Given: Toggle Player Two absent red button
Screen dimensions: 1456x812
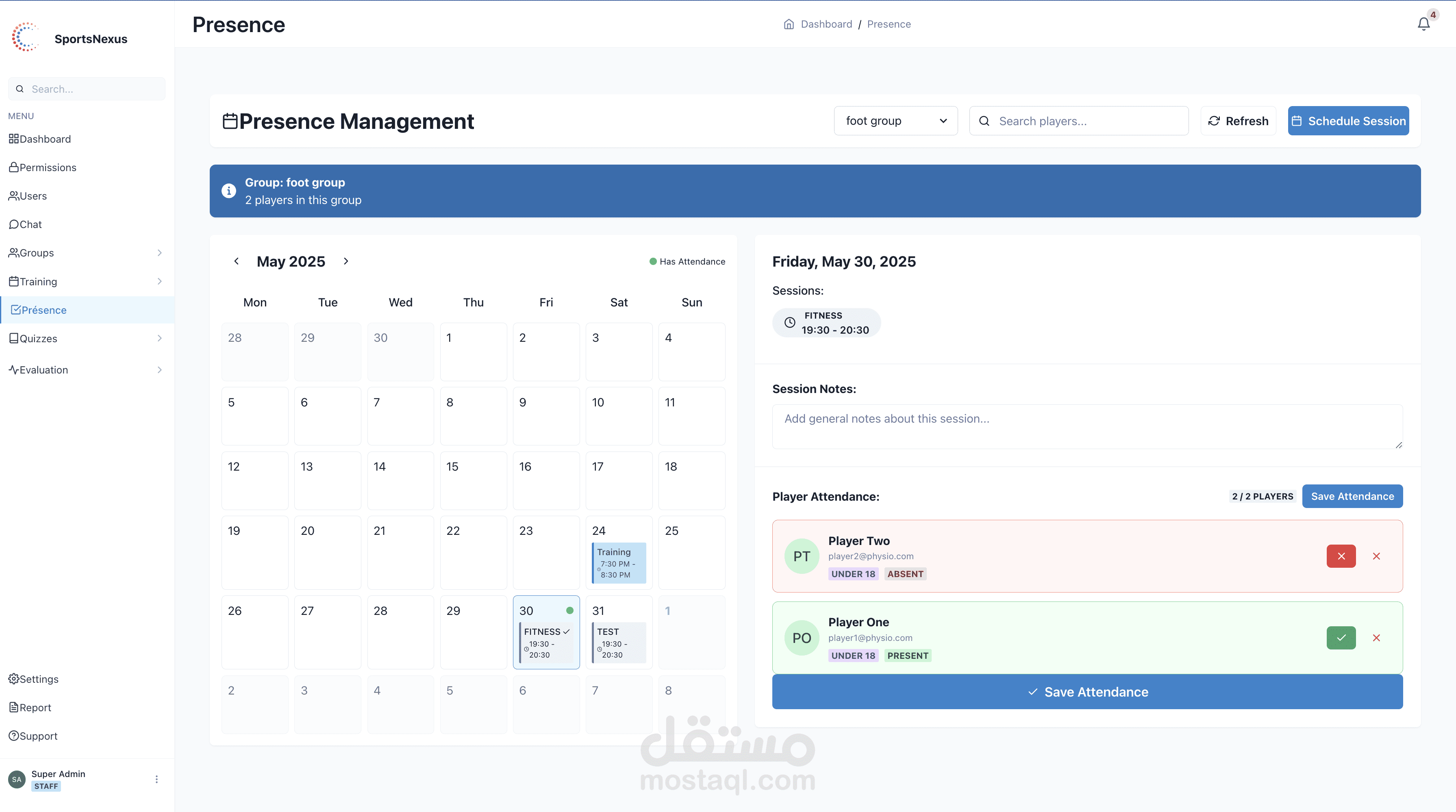Looking at the screenshot, I should (x=1341, y=556).
